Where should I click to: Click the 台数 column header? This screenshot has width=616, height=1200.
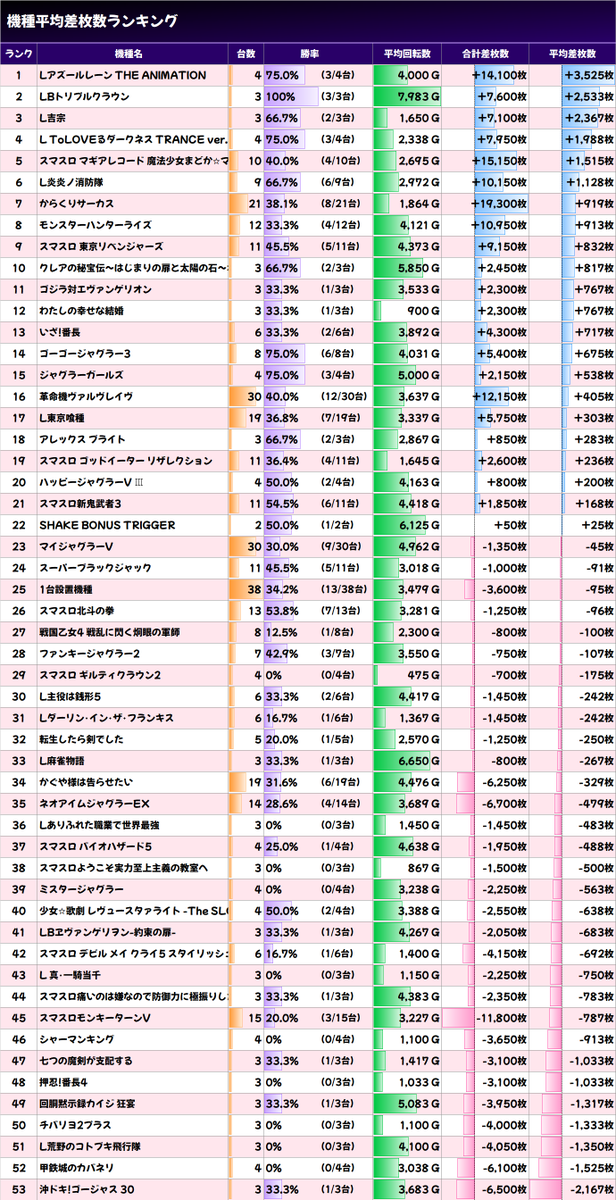246,53
